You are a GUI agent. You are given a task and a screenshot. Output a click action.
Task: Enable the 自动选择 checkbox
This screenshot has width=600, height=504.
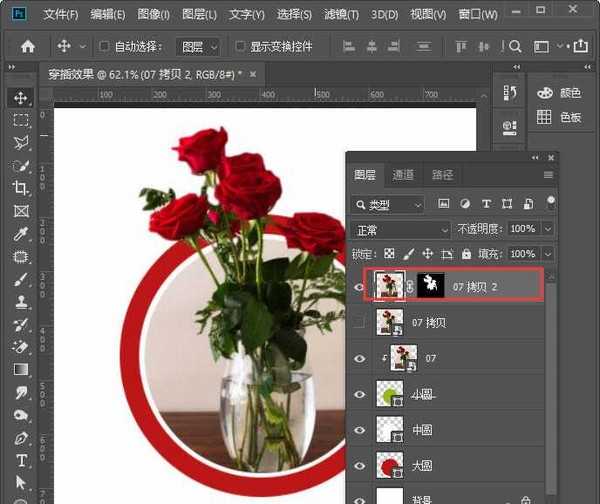click(105, 47)
